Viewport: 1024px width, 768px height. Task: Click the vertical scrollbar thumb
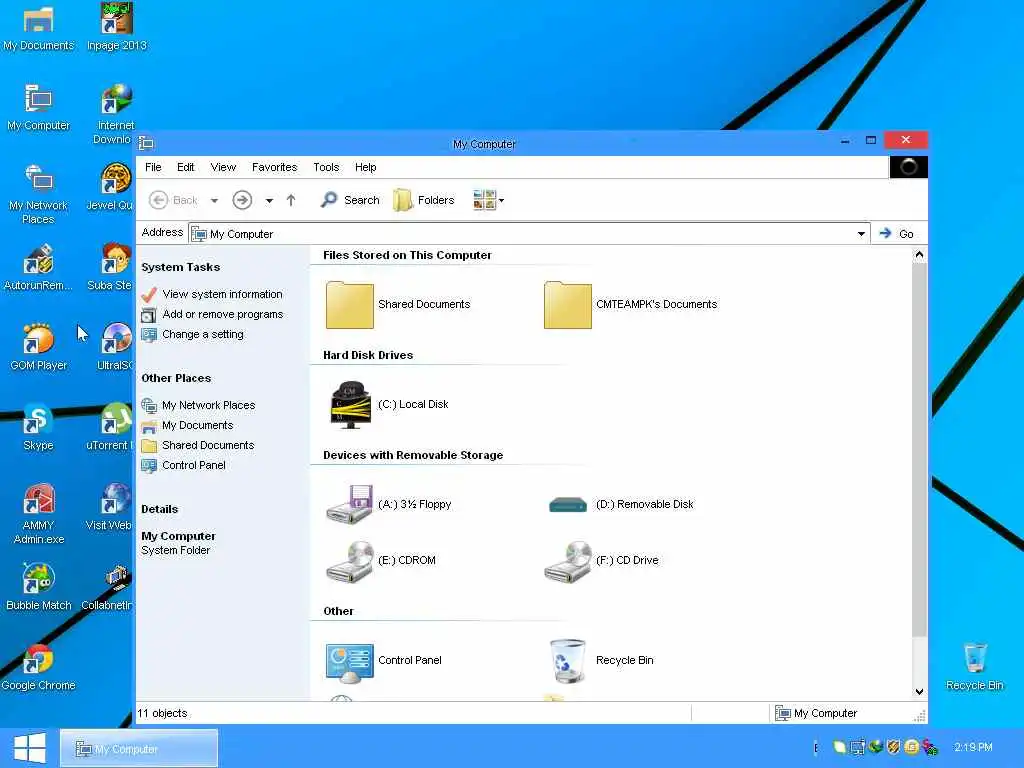click(920, 451)
